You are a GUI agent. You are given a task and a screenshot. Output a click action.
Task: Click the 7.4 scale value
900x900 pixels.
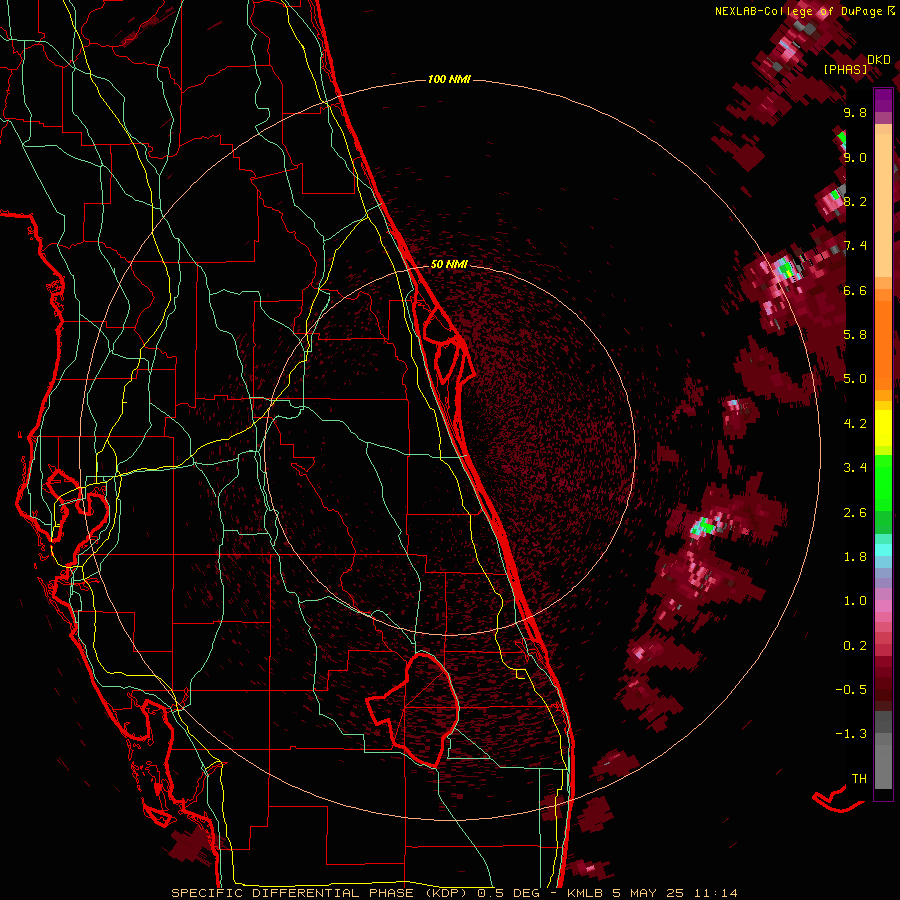[855, 246]
